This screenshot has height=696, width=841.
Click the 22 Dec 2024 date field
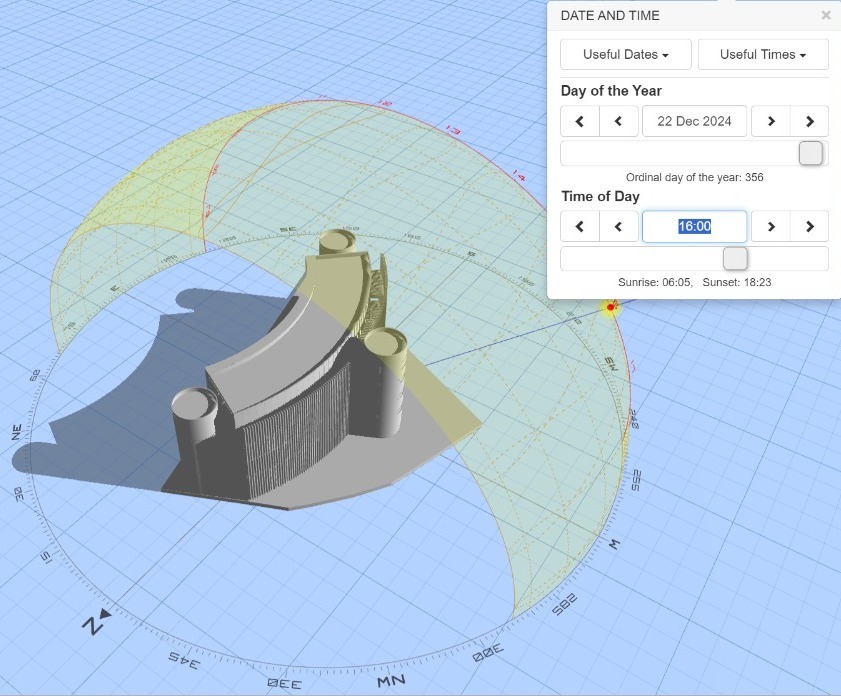[695, 121]
